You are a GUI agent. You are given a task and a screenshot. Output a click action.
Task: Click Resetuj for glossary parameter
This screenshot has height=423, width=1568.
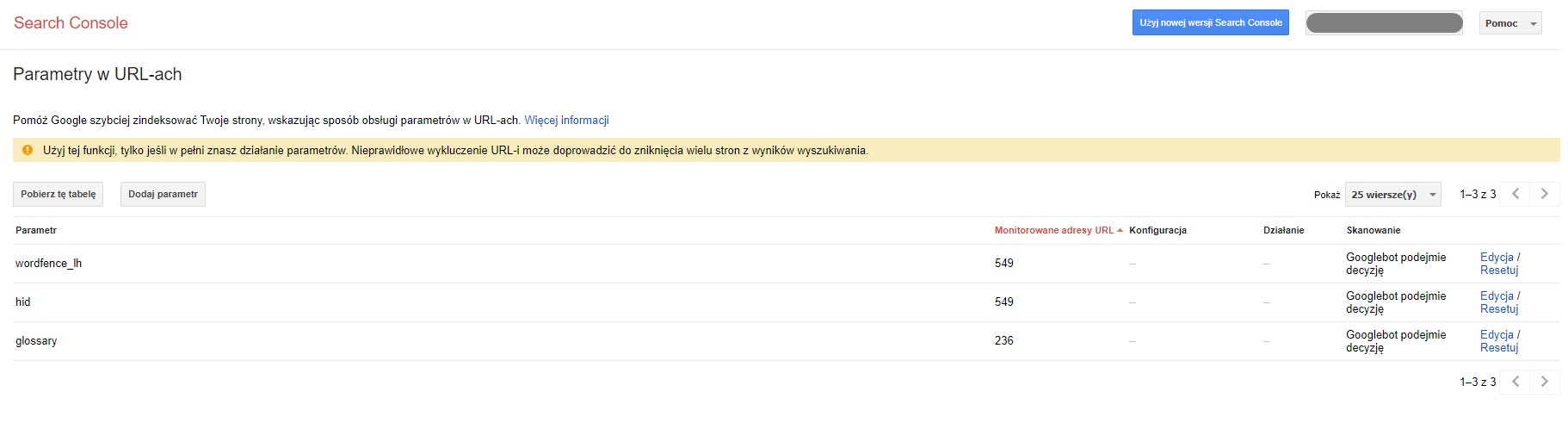1499,348
